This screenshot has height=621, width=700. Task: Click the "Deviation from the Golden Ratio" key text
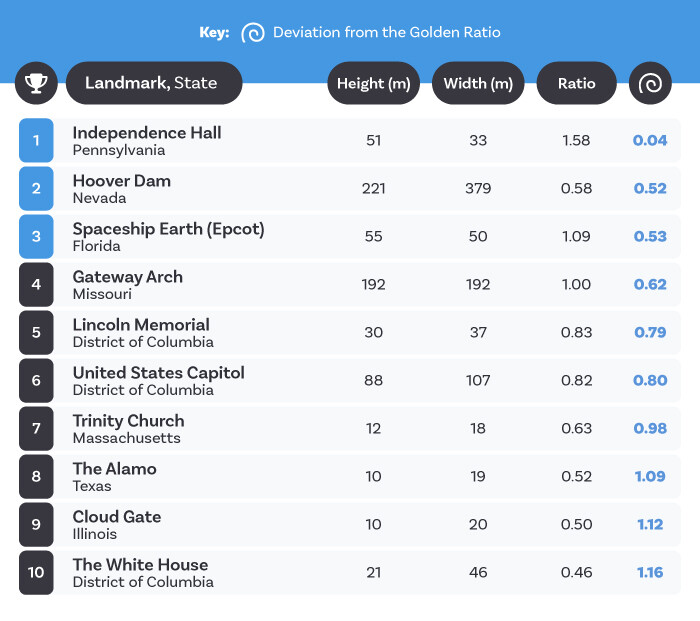(387, 33)
